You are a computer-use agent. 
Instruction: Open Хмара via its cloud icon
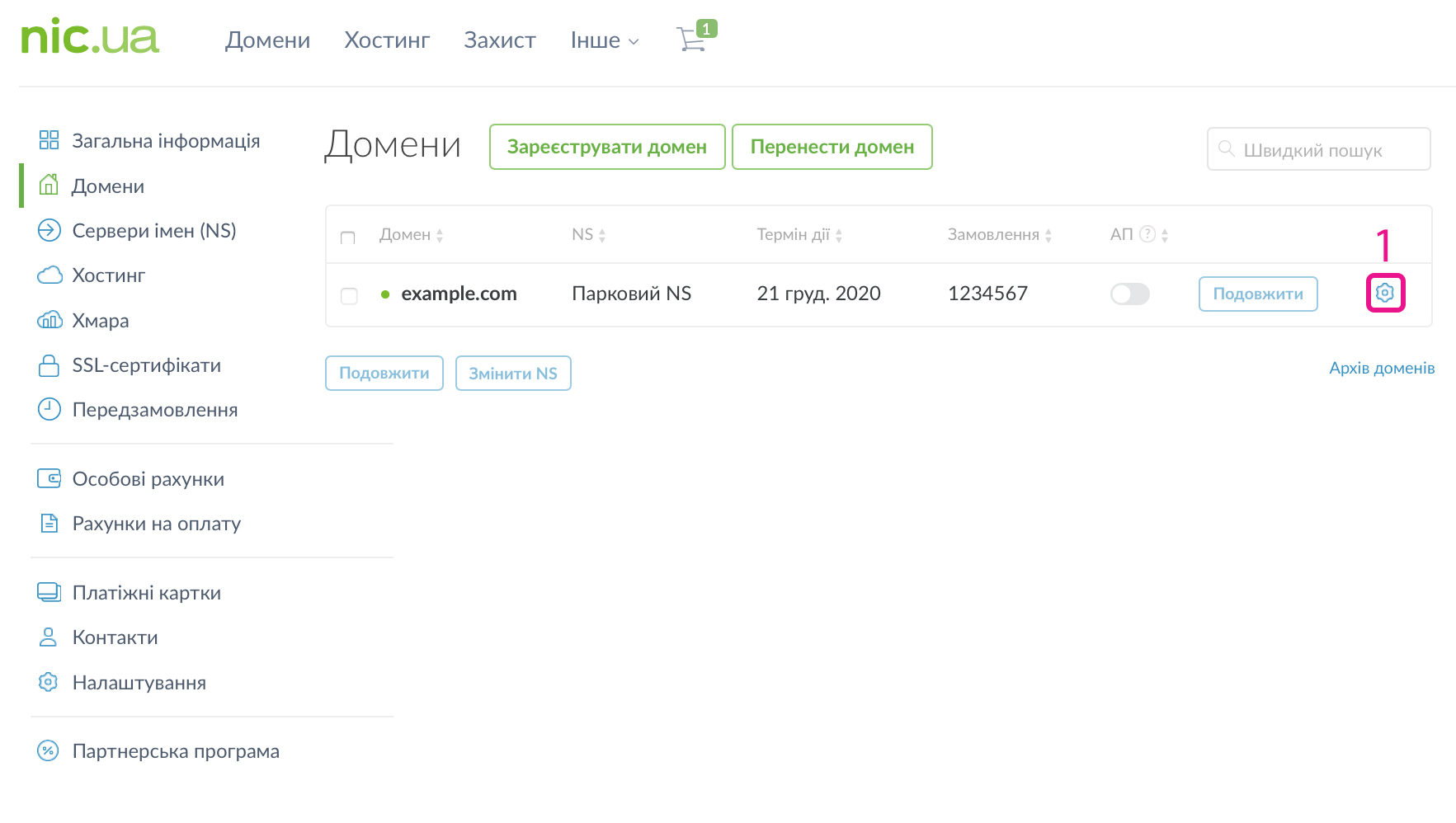[49, 320]
